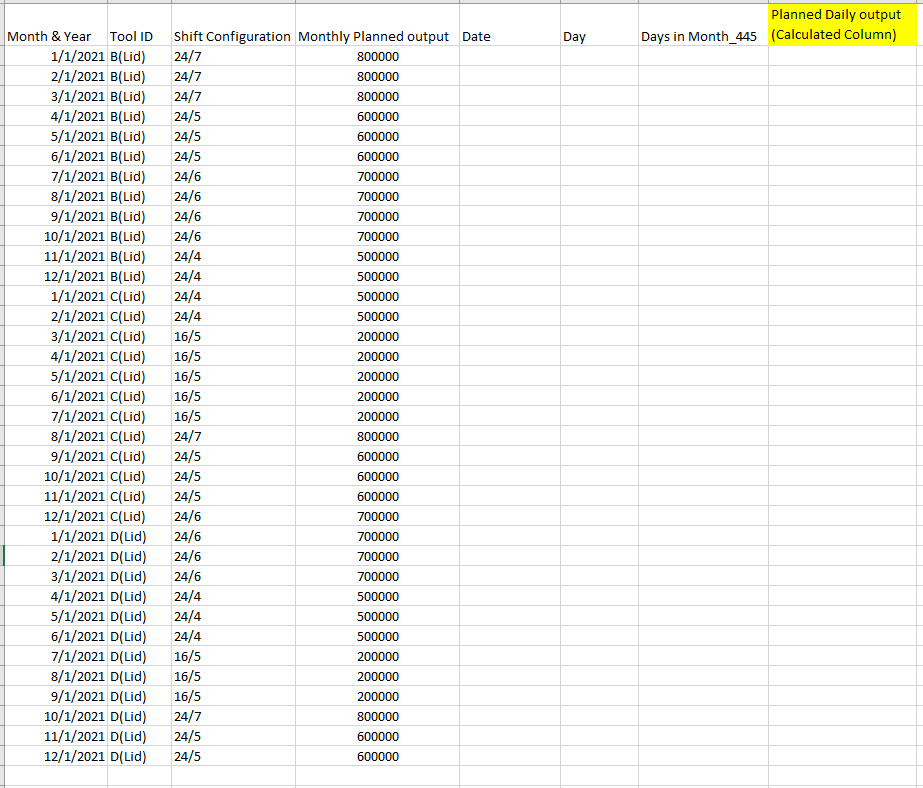The image size is (923, 788).
Task: Click C(Lid) in the 6/1/2021 row
Action: pos(140,397)
